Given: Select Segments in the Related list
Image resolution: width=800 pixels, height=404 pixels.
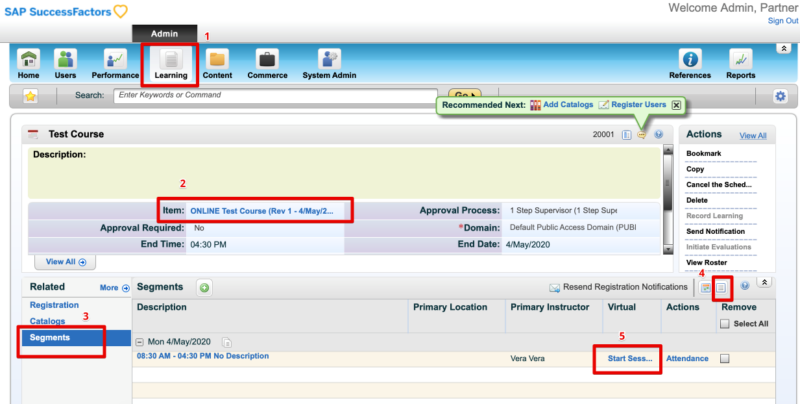Looking at the screenshot, I should 50,338.
